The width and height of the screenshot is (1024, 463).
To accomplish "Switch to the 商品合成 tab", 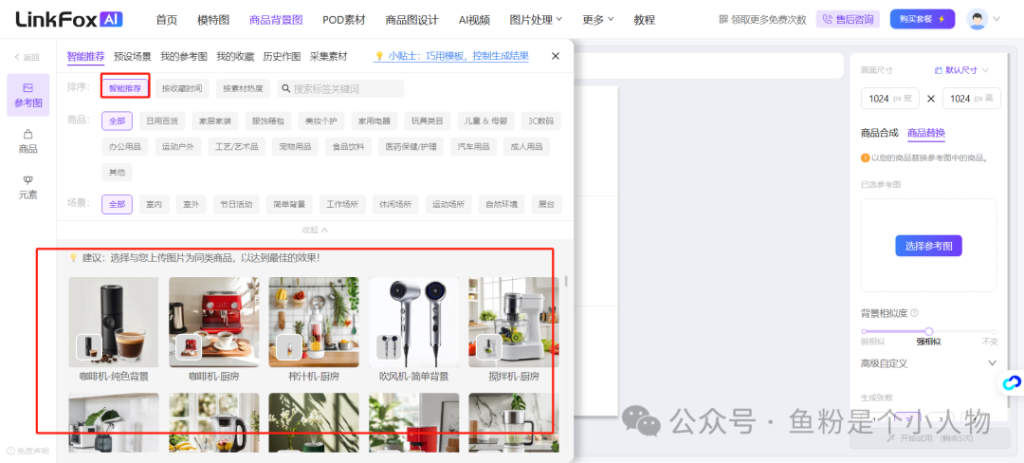I will 879,133.
